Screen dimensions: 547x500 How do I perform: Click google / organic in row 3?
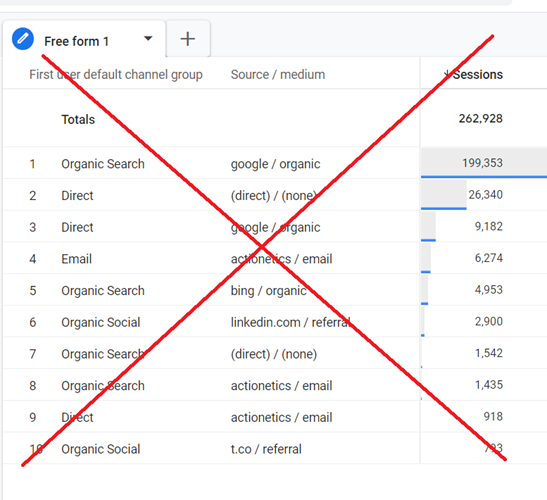tap(275, 227)
